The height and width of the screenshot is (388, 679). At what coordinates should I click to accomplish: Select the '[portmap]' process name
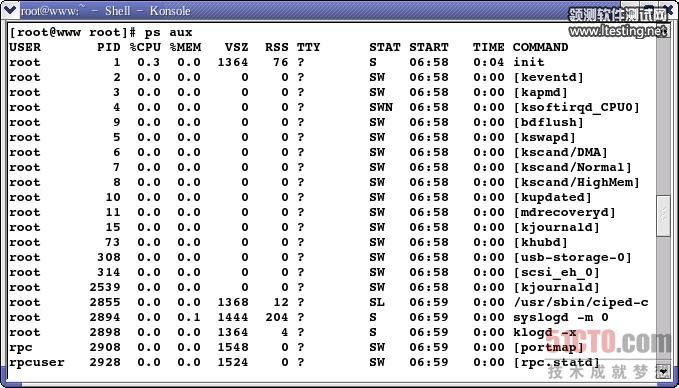point(548,348)
